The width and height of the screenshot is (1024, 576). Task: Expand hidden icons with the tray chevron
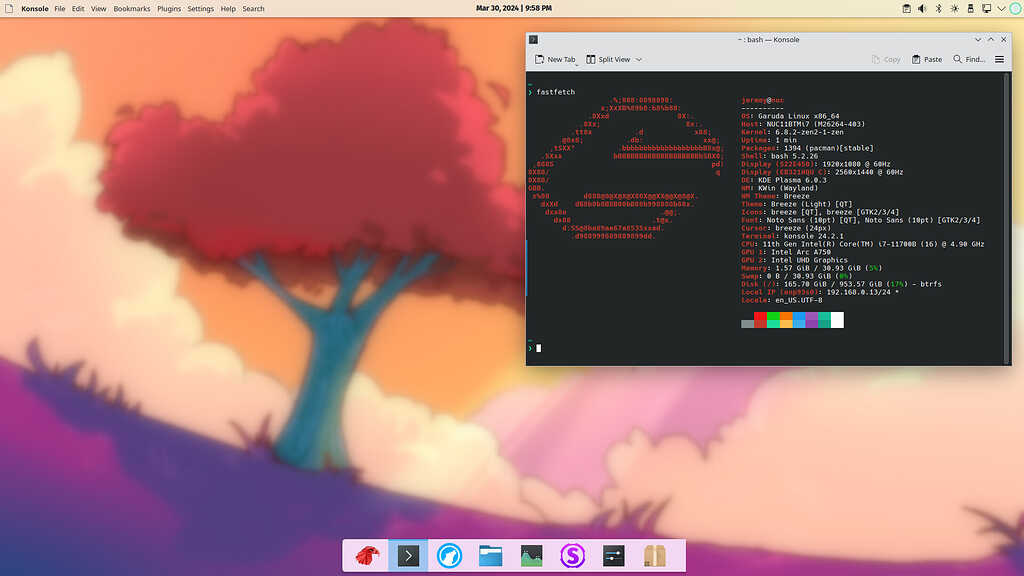(1001, 8)
